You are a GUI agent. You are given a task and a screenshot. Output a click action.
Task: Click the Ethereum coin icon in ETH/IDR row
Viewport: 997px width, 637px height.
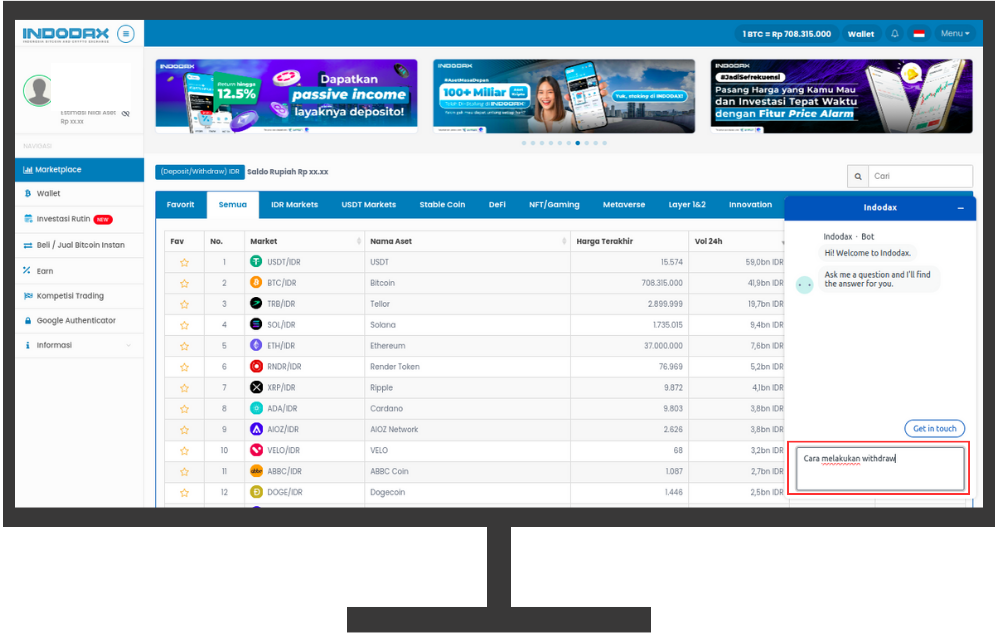256,346
